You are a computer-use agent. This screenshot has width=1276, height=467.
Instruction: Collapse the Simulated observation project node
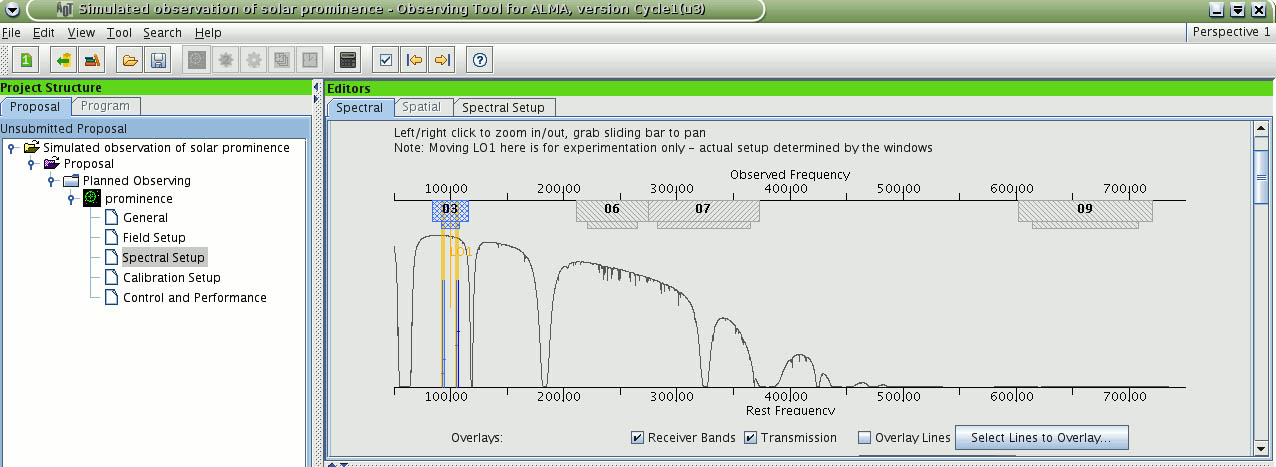point(11,147)
